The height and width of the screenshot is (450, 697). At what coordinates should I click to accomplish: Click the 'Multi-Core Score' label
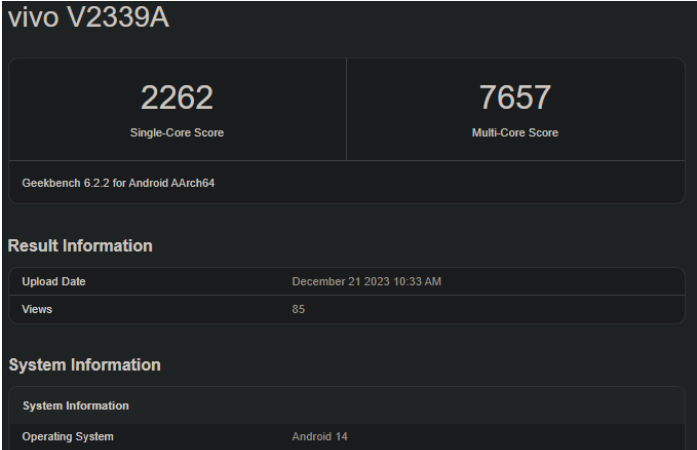pos(515,133)
